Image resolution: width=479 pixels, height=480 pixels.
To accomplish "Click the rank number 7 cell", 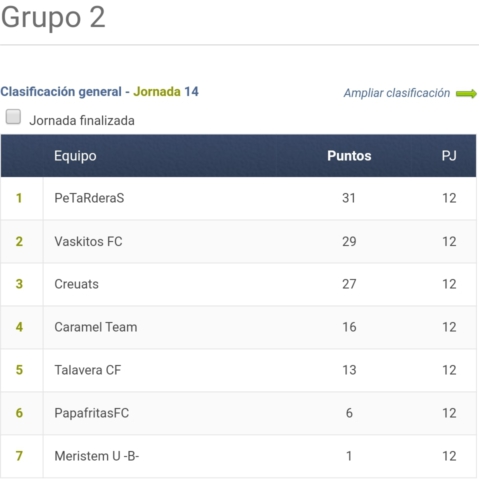I will pos(19,456).
